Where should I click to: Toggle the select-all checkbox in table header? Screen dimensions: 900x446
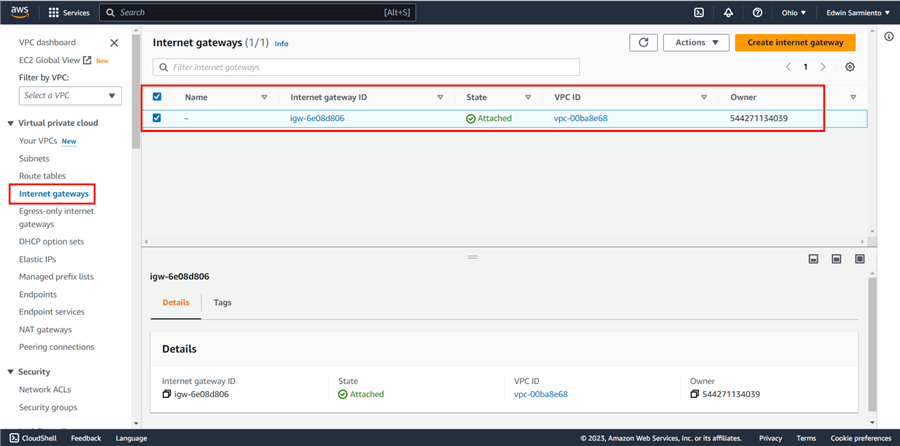[157, 97]
